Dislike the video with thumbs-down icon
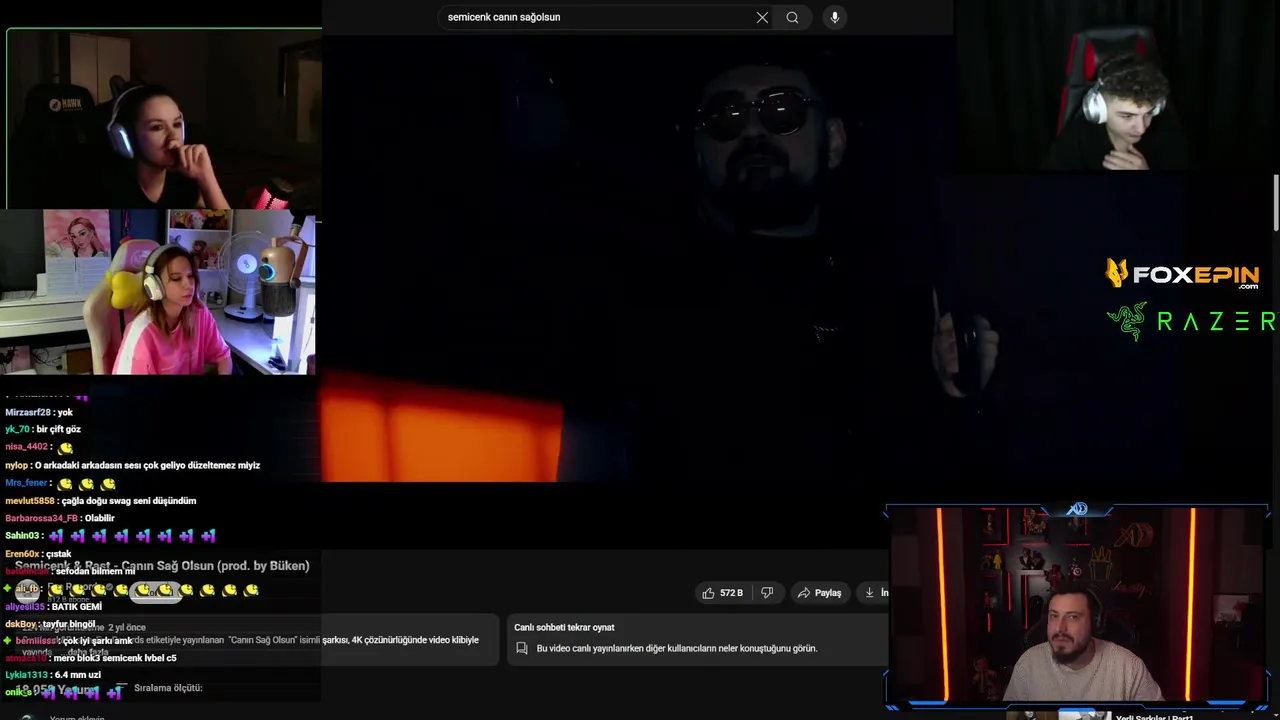Screen dimensions: 1280x720 click(x=767, y=593)
